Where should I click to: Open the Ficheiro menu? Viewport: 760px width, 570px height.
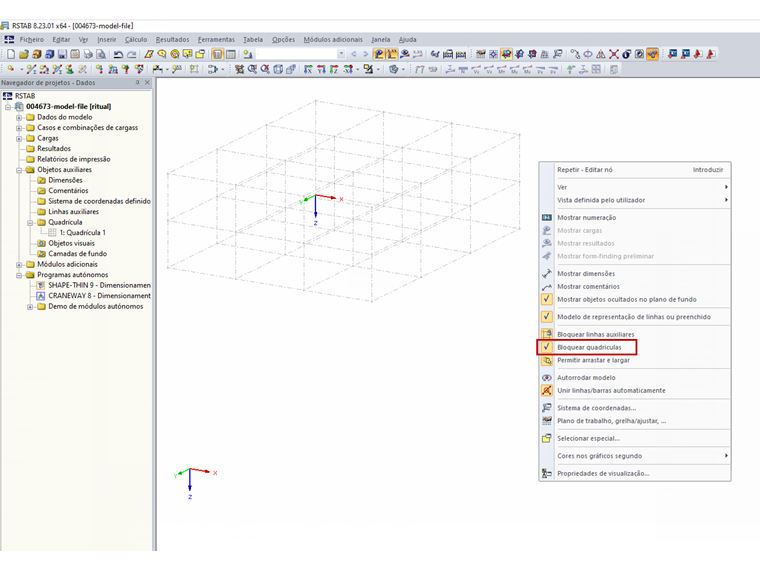coord(32,40)
